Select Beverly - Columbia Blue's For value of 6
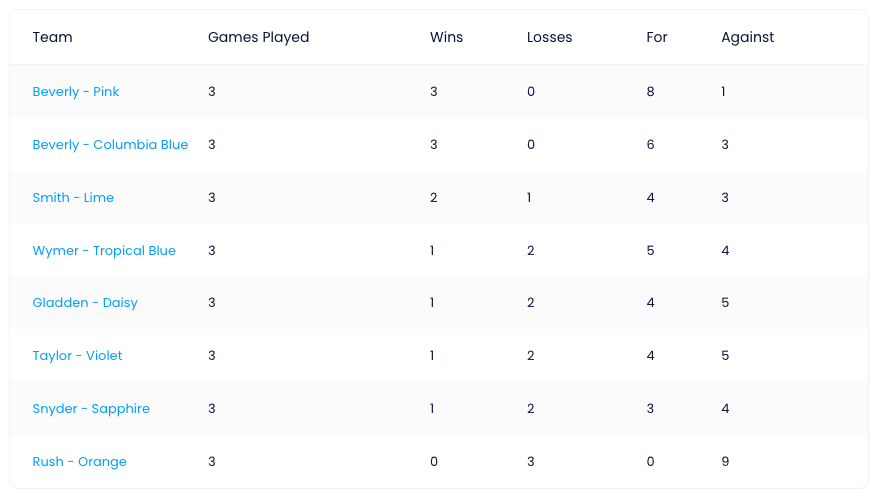This screenshot has width=879, height=497. (650, 145)
